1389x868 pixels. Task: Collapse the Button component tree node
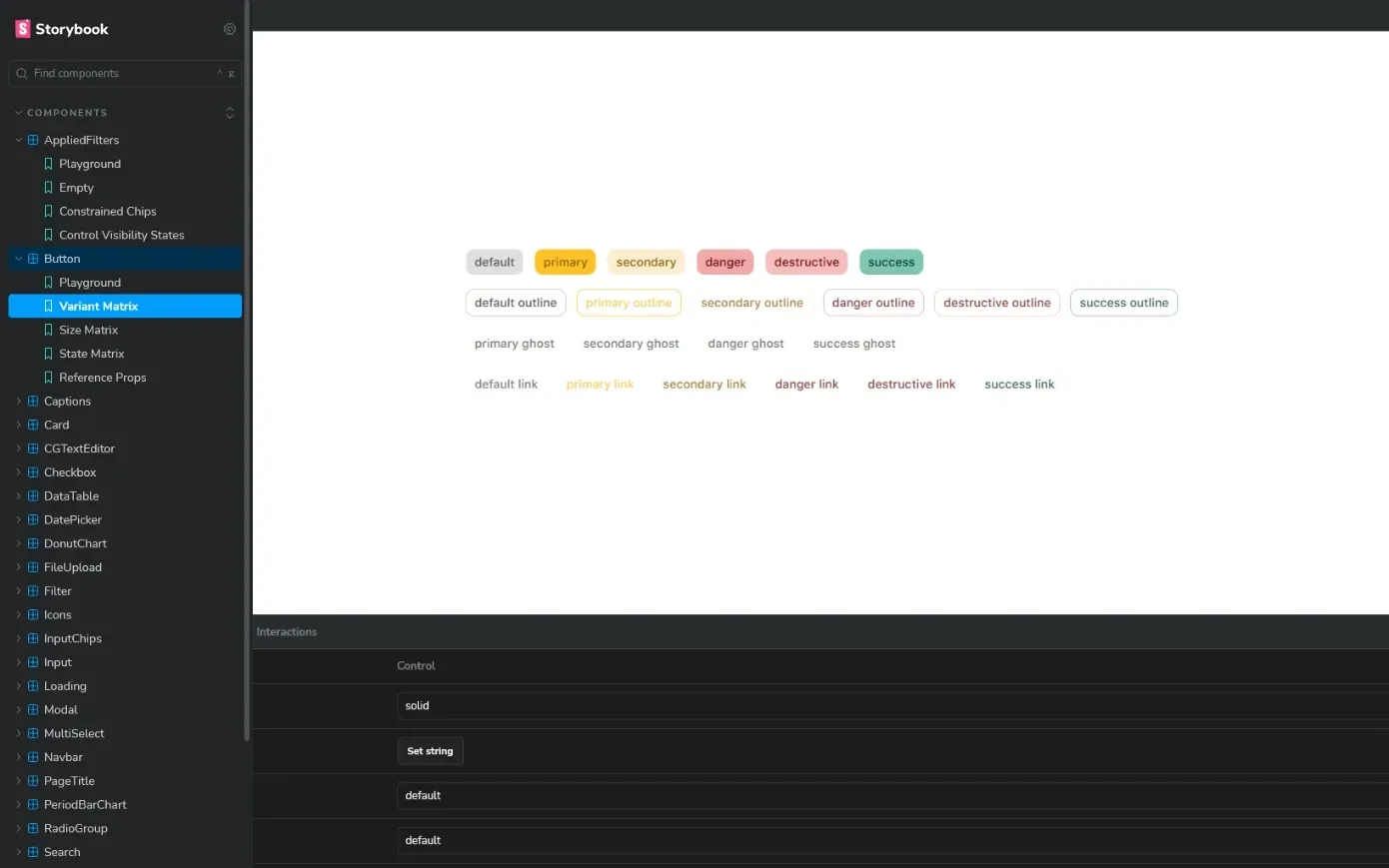tap(18, 259)
